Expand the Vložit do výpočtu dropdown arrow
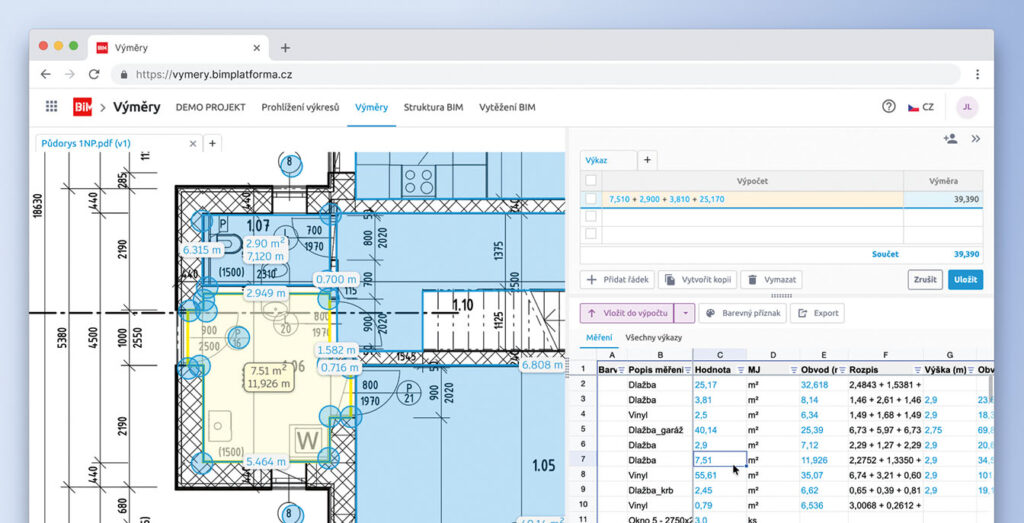Viewport: 1024px width, 523px height. click(x=683, y=313)
